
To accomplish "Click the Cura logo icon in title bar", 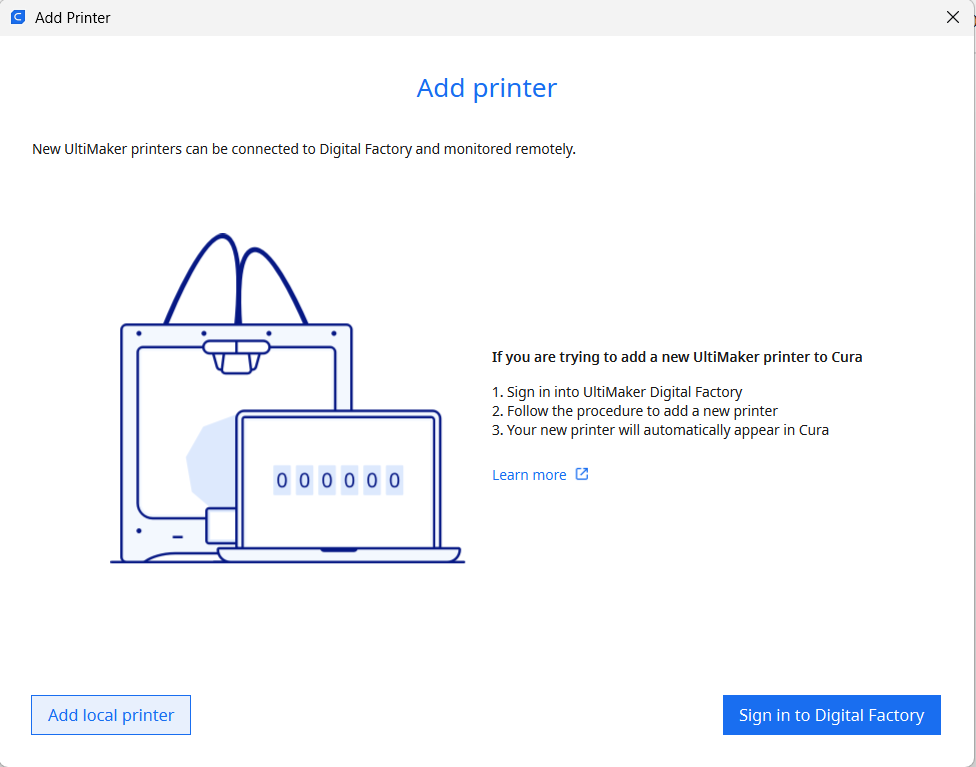I will 17,17.
